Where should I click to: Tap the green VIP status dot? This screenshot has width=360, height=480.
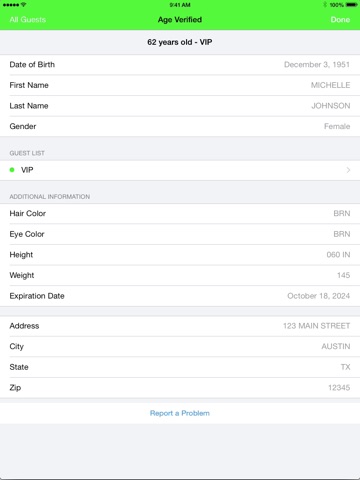click(x=12, y=170)
